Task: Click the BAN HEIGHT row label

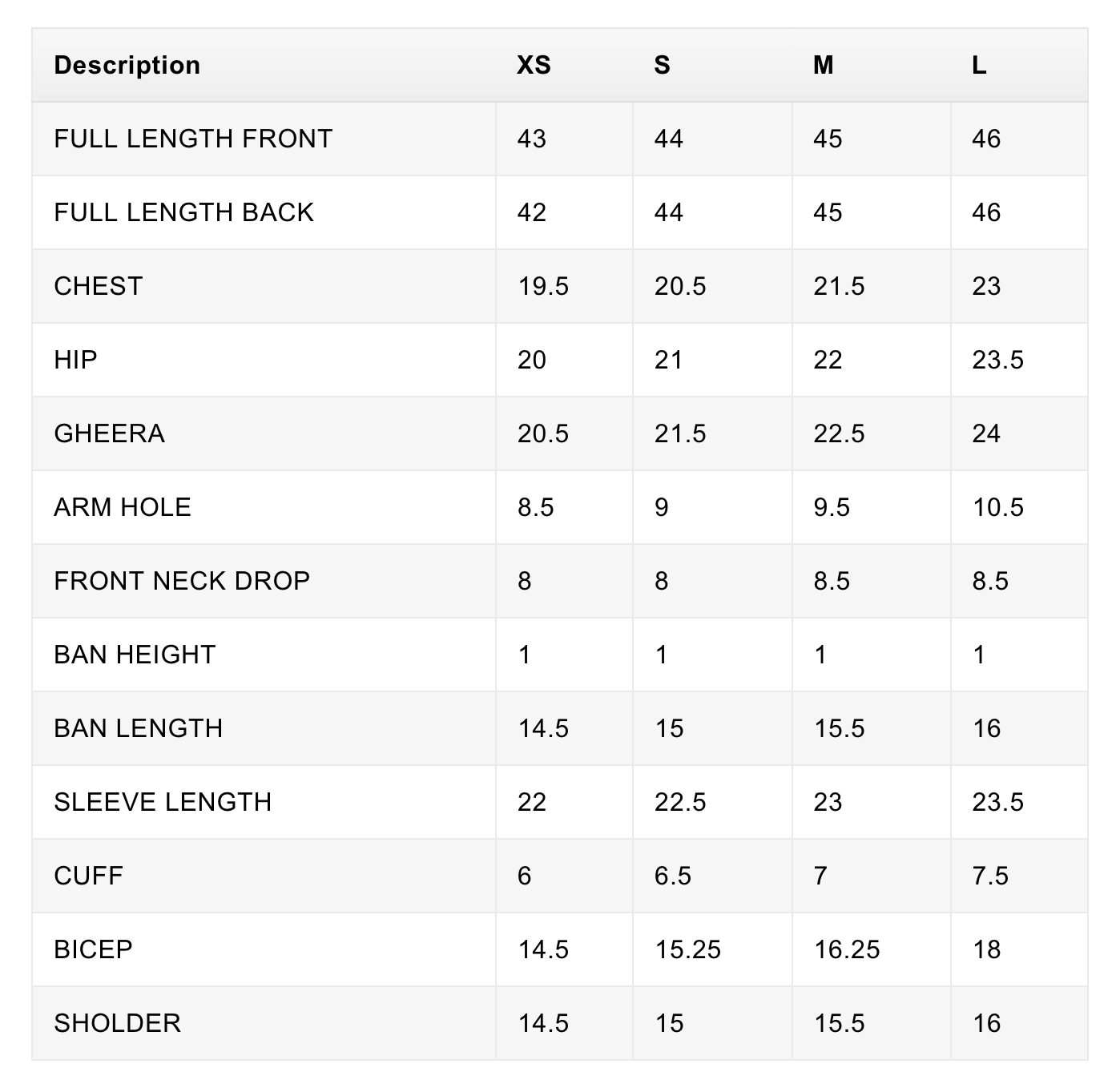Action: [135, 655]
